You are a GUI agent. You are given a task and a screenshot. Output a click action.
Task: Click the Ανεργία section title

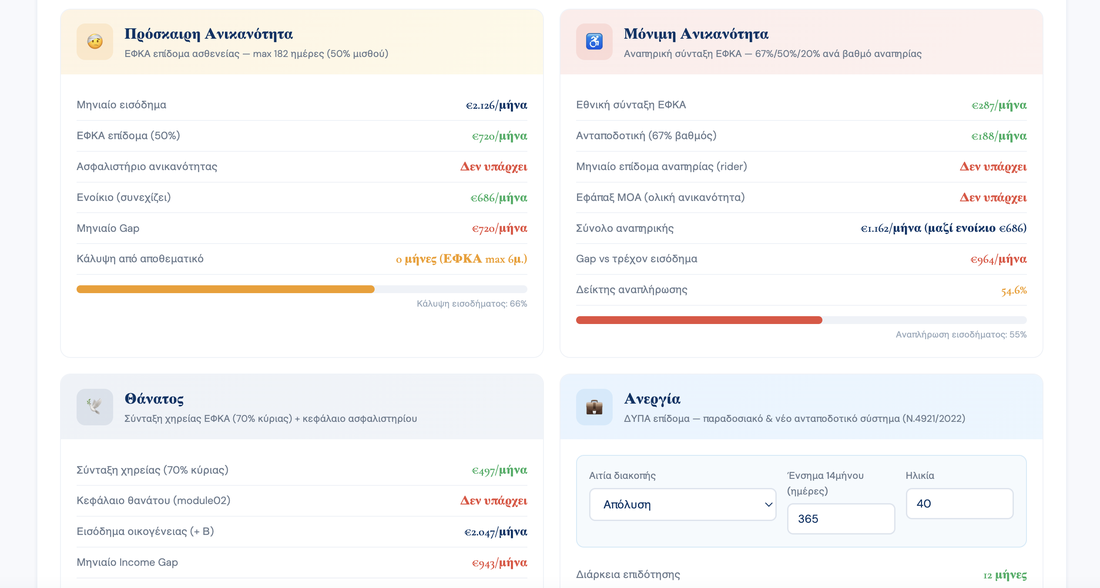point(652,399)
